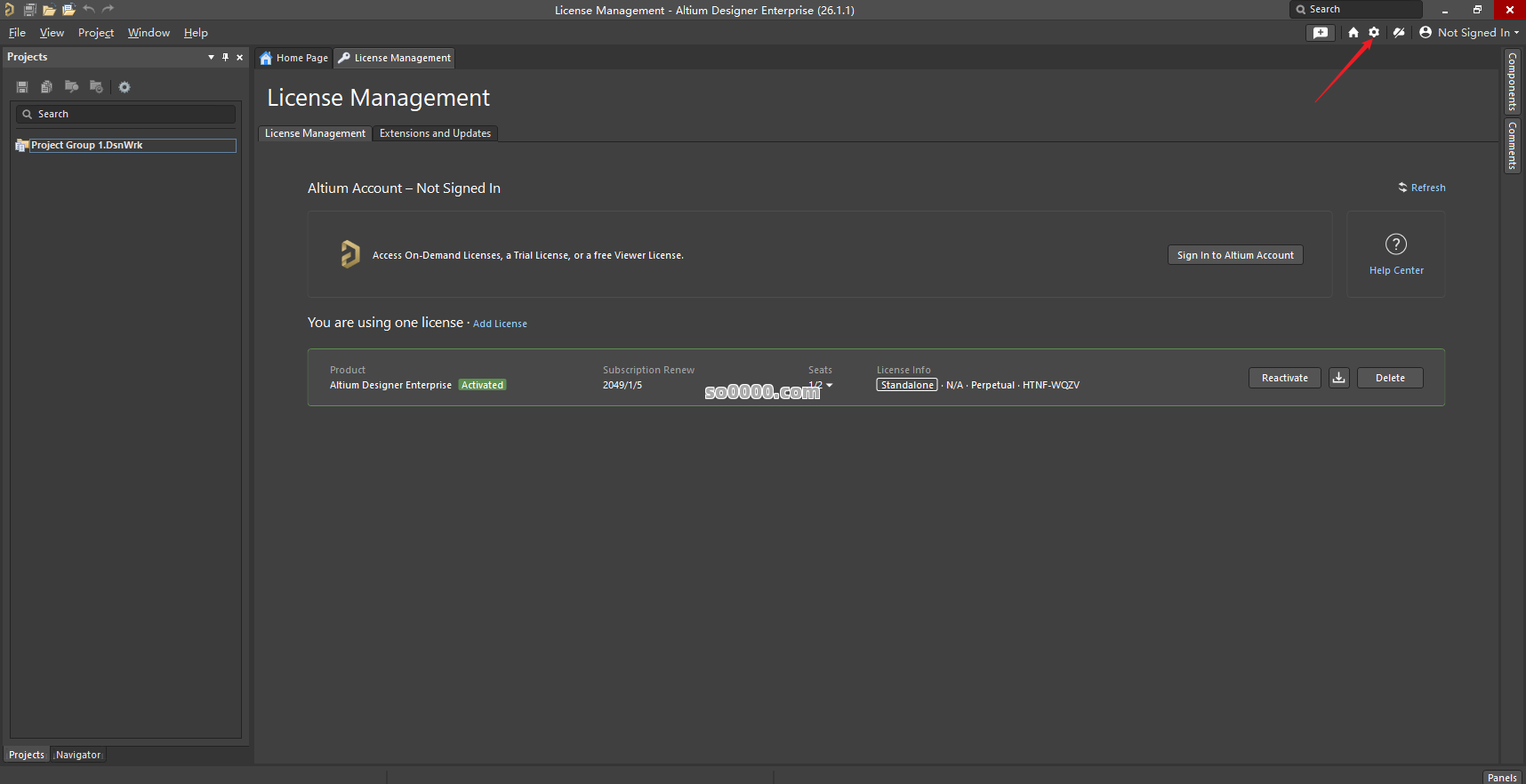Click the disconnected workspace icon beside Not Signed In
Image resolution: width=1526 pixels, height=784 pixels.
pos(1399,32)
